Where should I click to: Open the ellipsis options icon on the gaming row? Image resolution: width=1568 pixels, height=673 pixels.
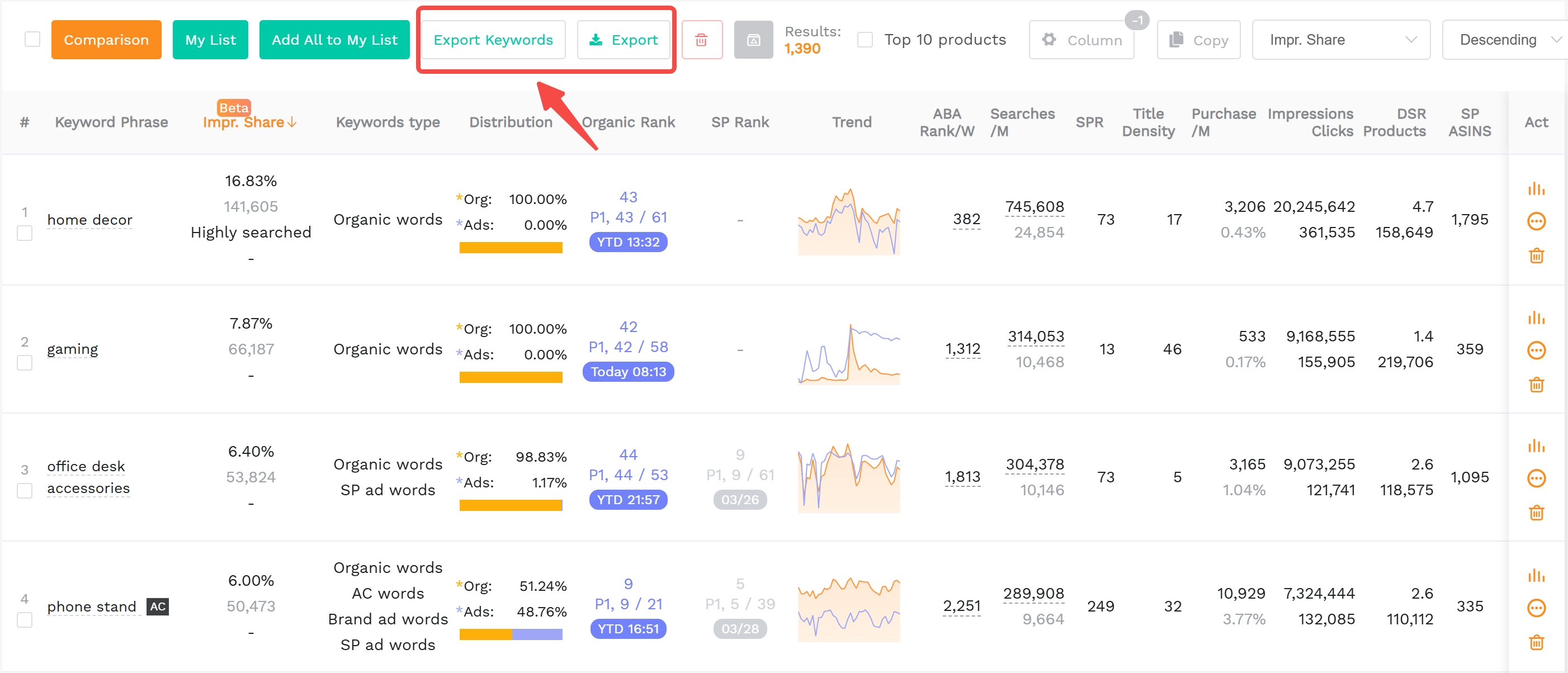[x=1536, y=350]
